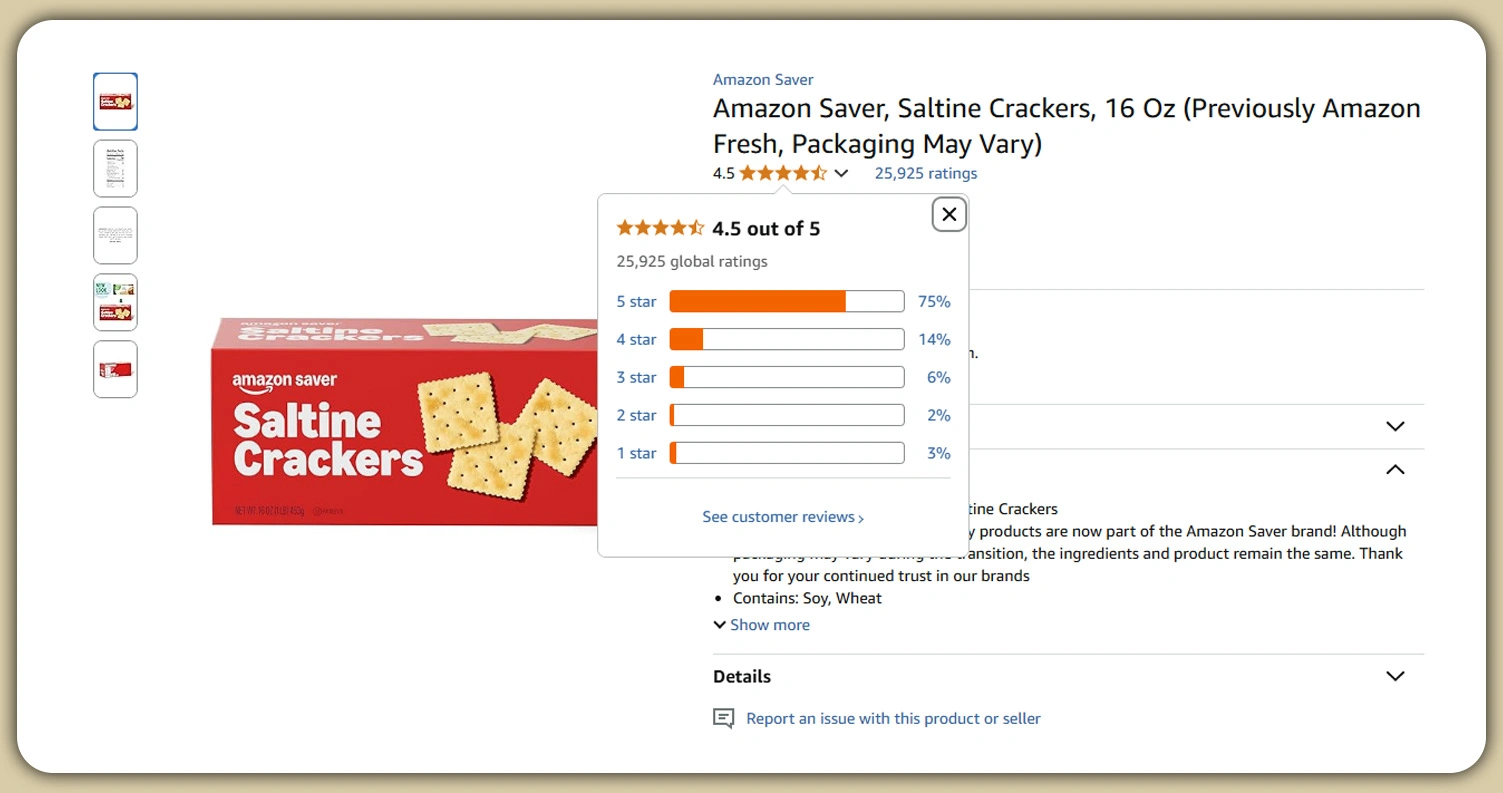The height and width of the screenshot is (793, 1503).
Task: Open See customer reviews
Action: [x=783, y=517]
